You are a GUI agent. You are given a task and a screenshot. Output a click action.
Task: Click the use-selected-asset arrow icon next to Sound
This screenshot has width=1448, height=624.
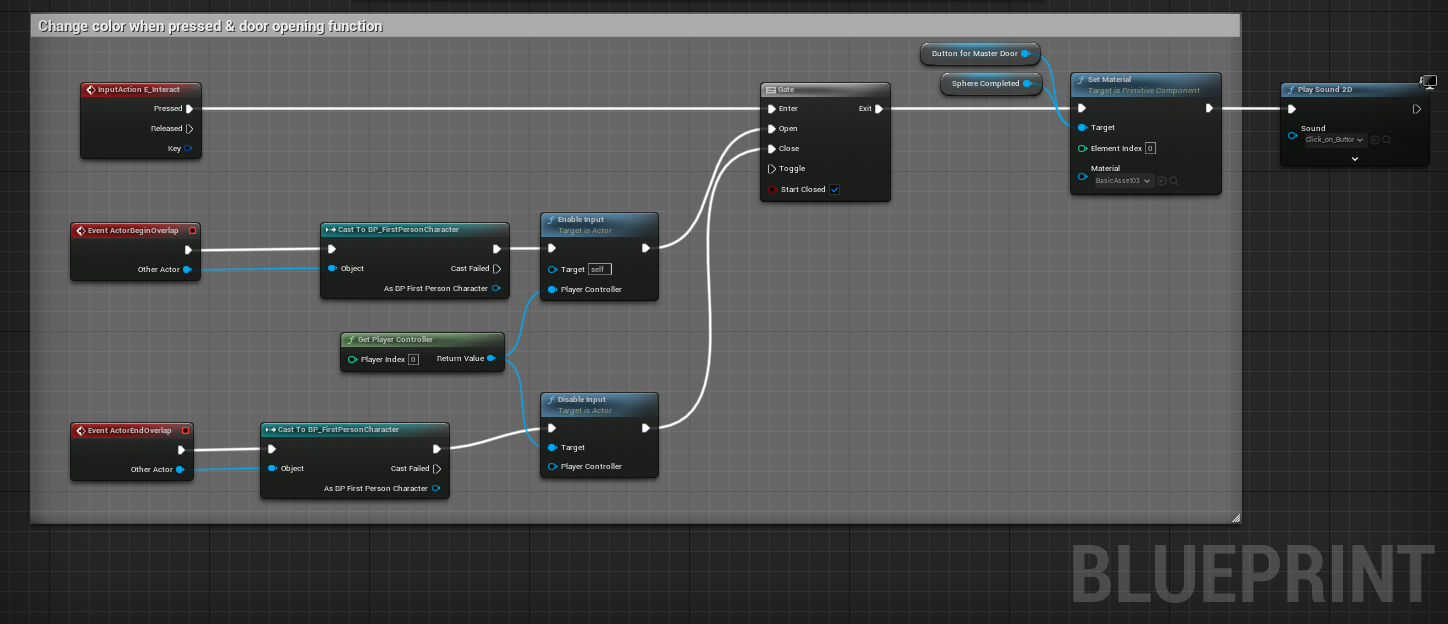point(1375,140)
